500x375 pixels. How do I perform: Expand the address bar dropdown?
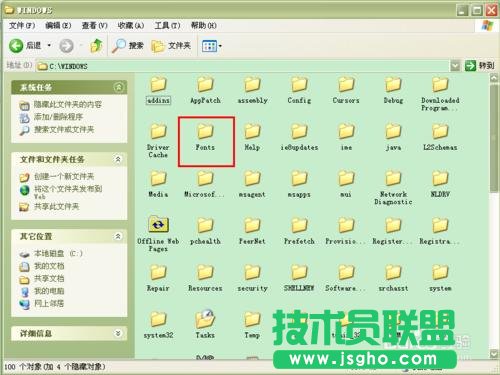pyautogui.click(x=455, y=66)
